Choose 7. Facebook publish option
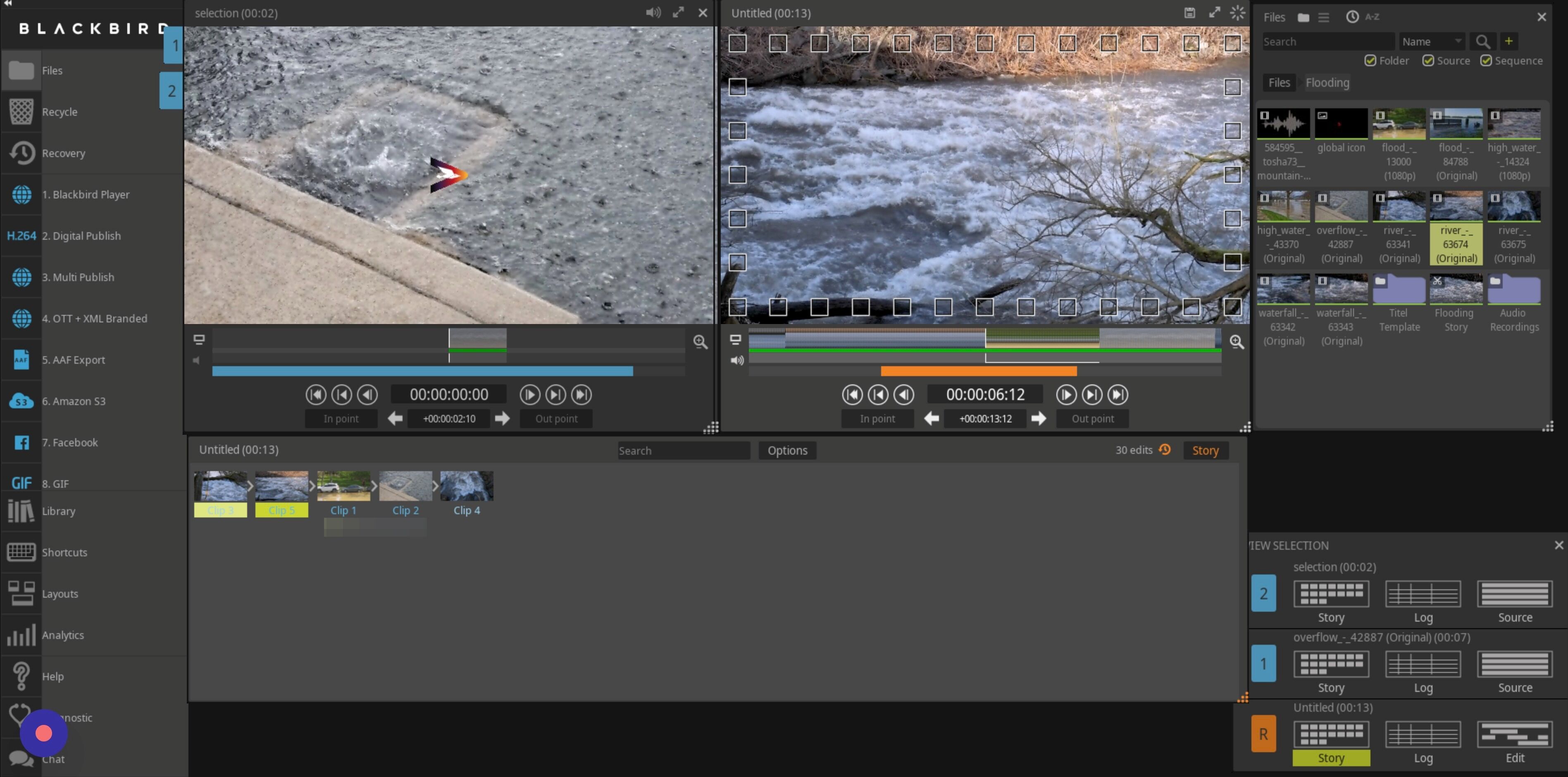The image size is (1568, 777). 69,443
